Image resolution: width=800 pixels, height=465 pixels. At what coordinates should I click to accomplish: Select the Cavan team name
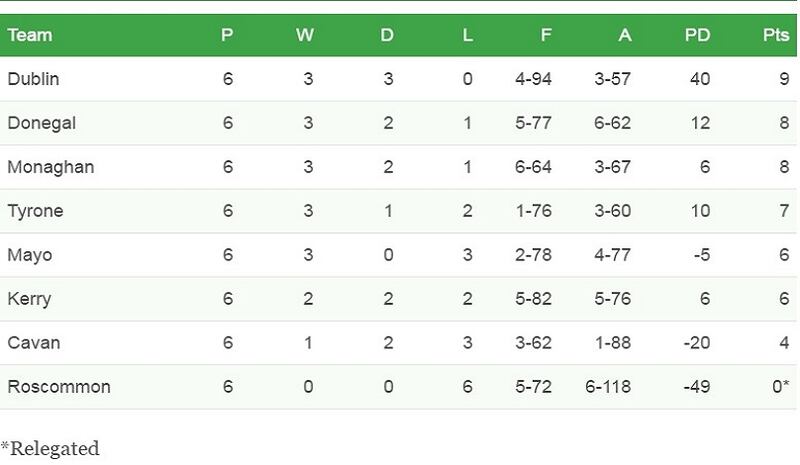pos(33,343)
